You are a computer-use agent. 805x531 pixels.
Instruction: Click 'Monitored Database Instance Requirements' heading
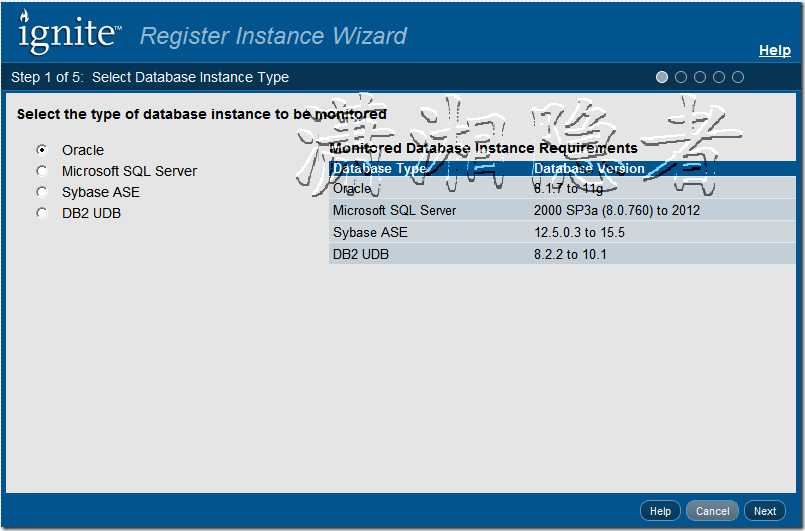pos(483,148)
